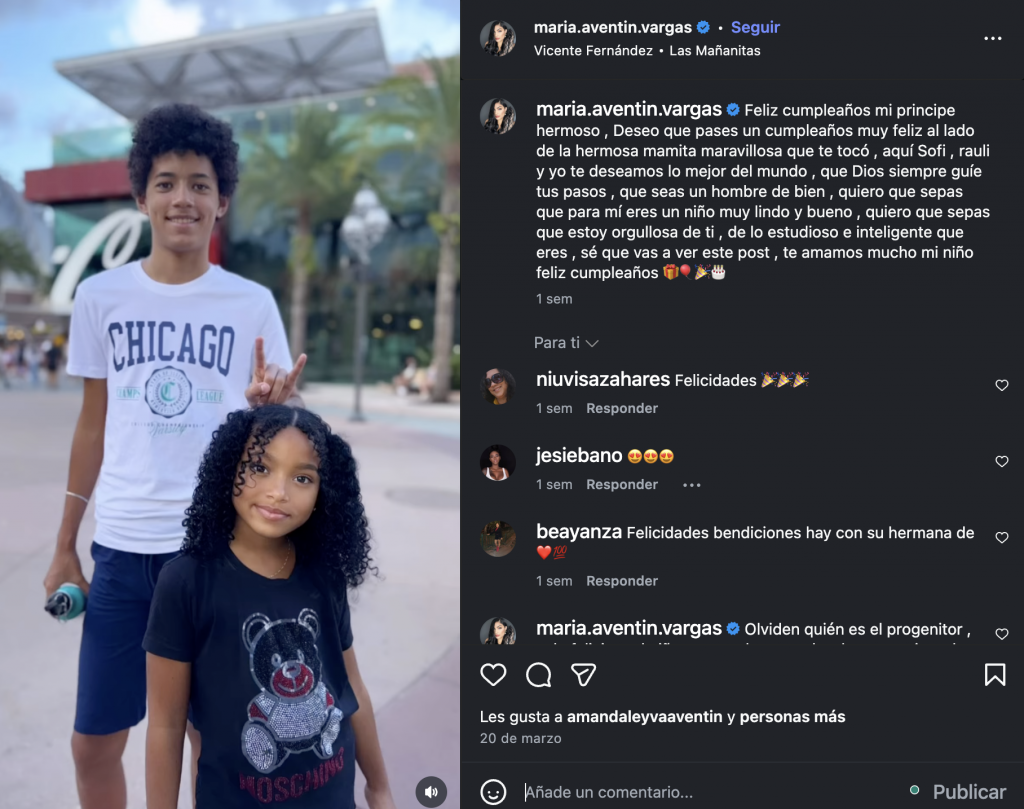This screenshot has width=1024, height=809.
Task: Follow account with Seguir
Action: [x=755, y=27]
